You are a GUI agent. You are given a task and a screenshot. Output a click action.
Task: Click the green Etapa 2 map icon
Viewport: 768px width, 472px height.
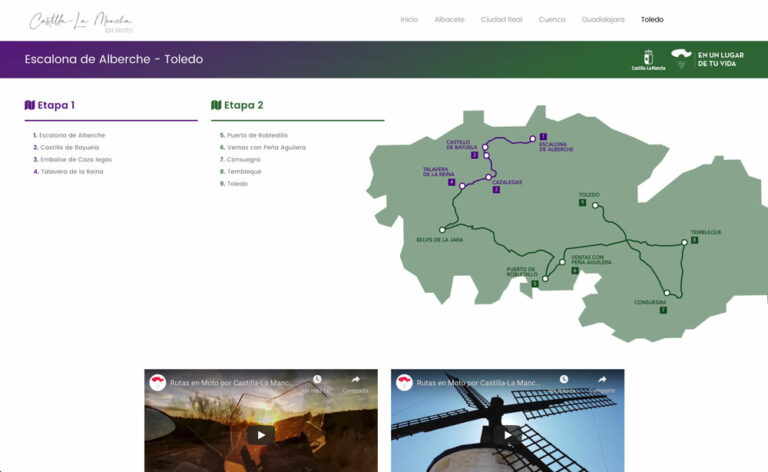pos(216,105)
